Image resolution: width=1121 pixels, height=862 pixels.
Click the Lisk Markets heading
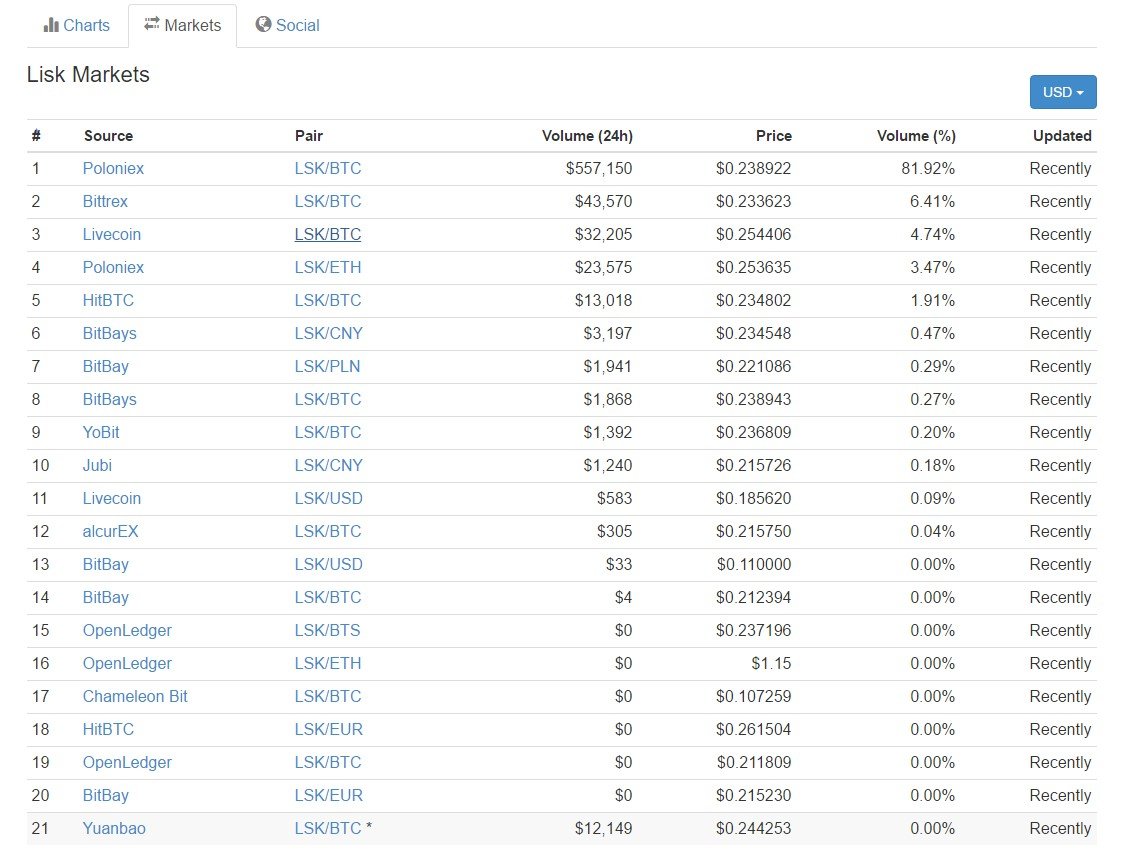coord(88,74)
